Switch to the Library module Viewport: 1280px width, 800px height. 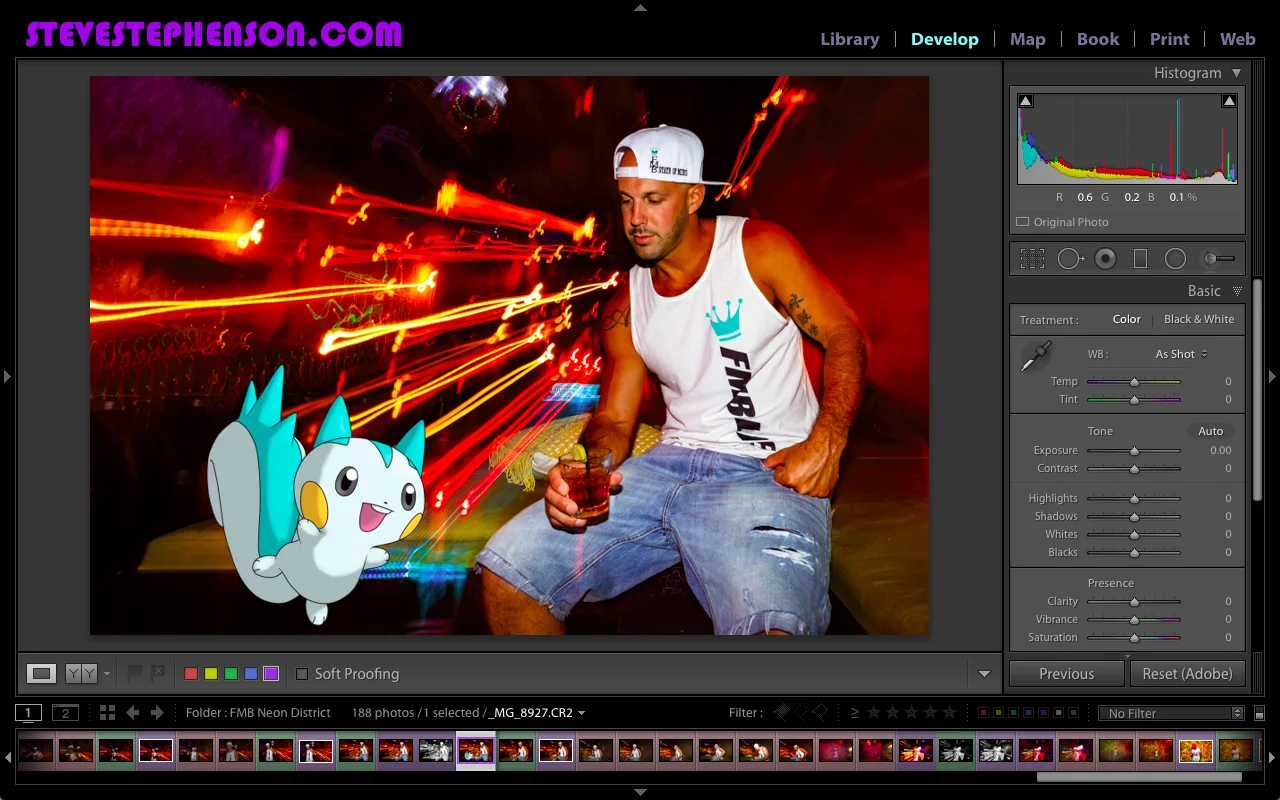850,39
